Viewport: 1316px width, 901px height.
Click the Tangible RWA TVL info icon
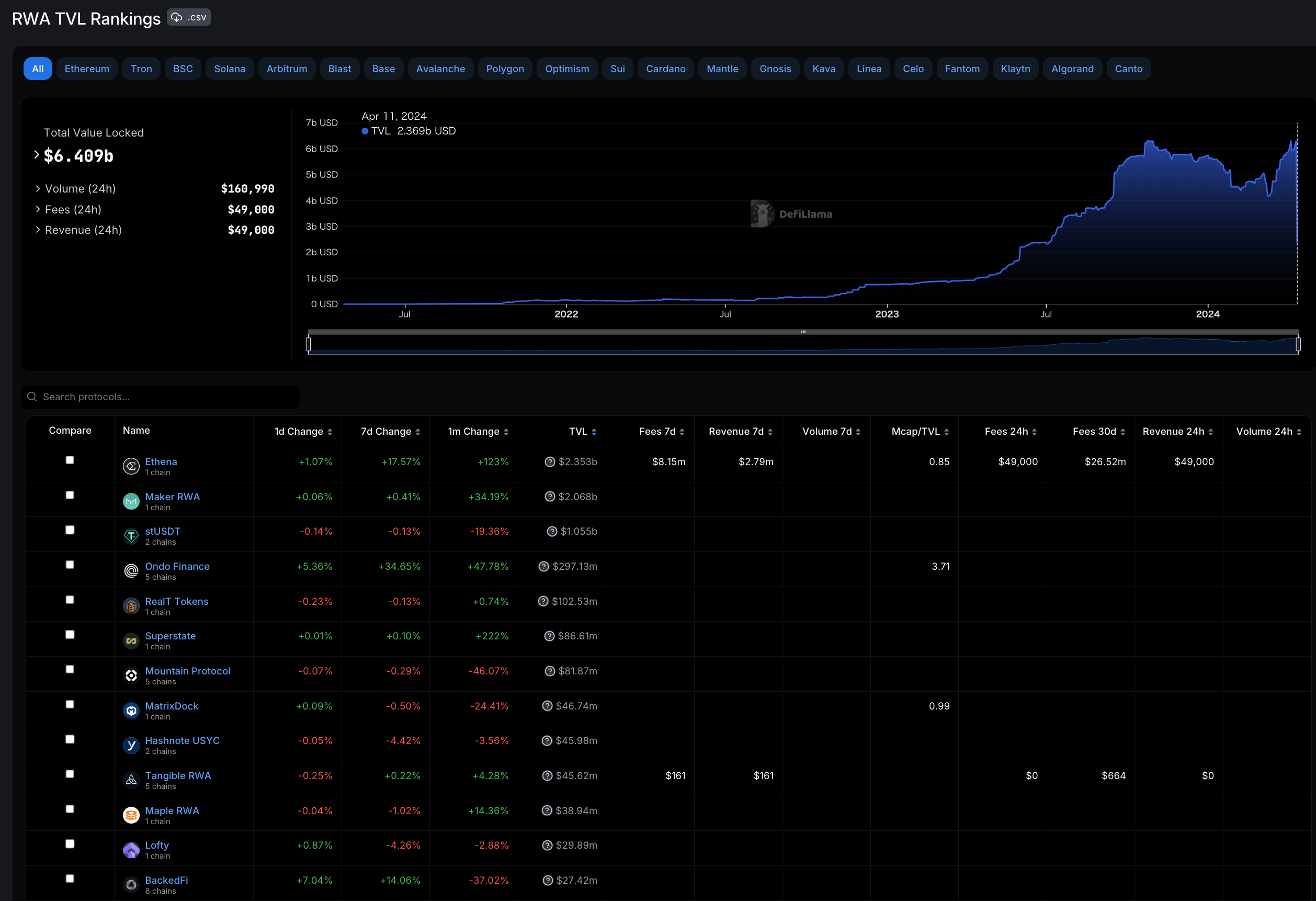coord(547,776)
